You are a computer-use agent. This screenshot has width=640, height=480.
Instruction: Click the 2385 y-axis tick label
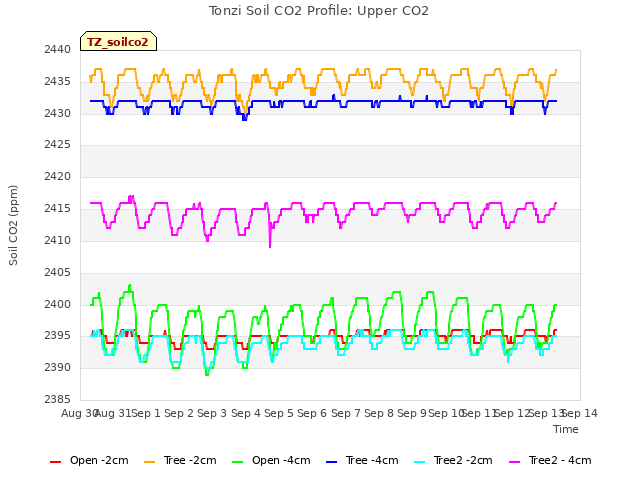(58, 399)
